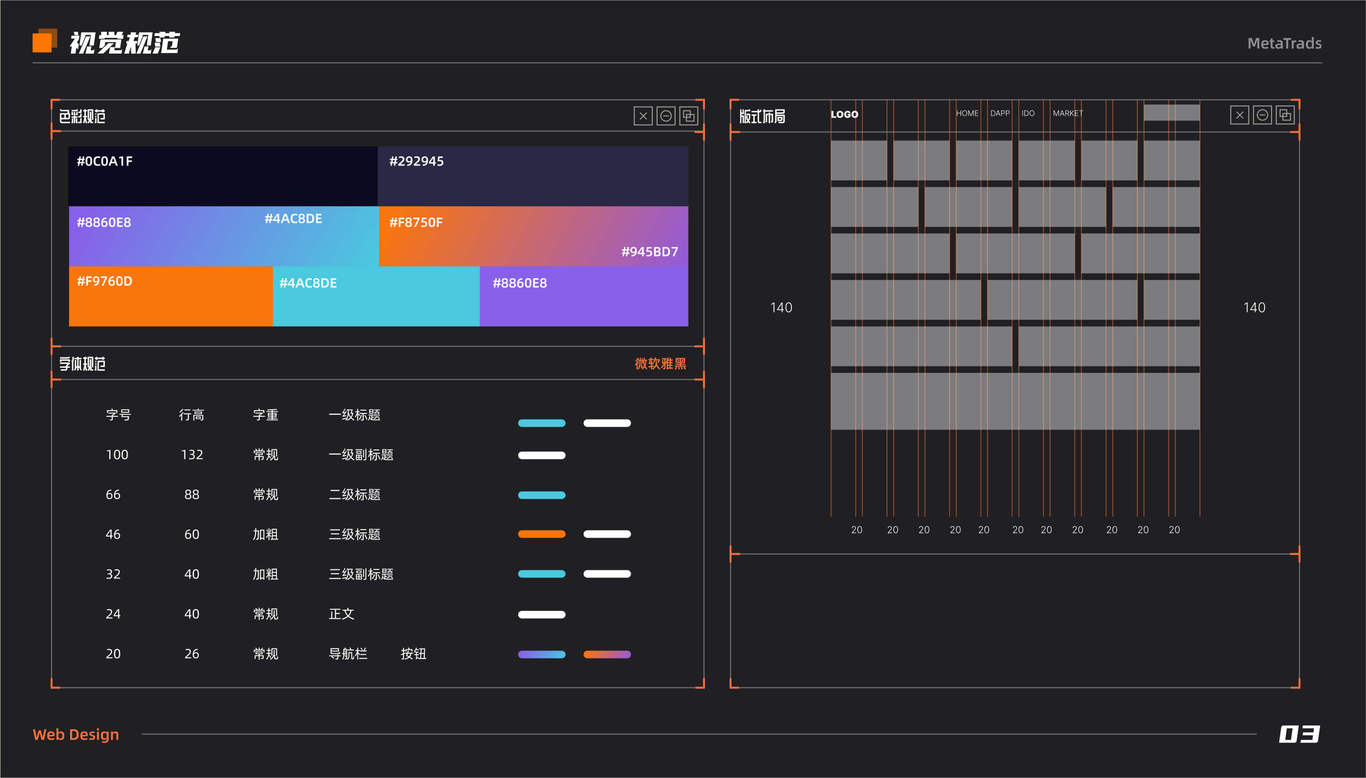Click the white pill in the 一级副标题 row

click(542, 455)
